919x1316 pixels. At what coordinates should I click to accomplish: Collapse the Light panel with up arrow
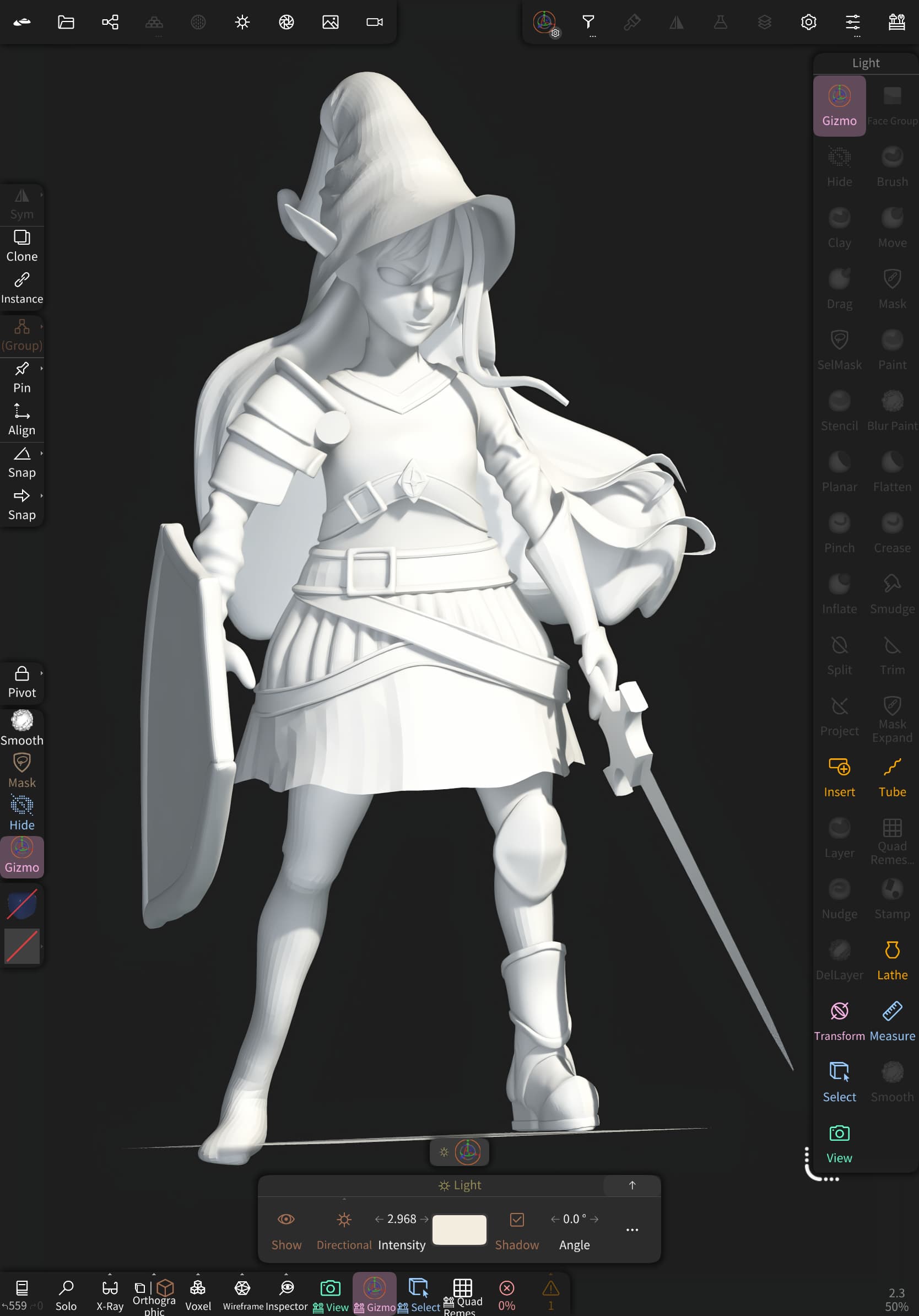point(632,1185)
